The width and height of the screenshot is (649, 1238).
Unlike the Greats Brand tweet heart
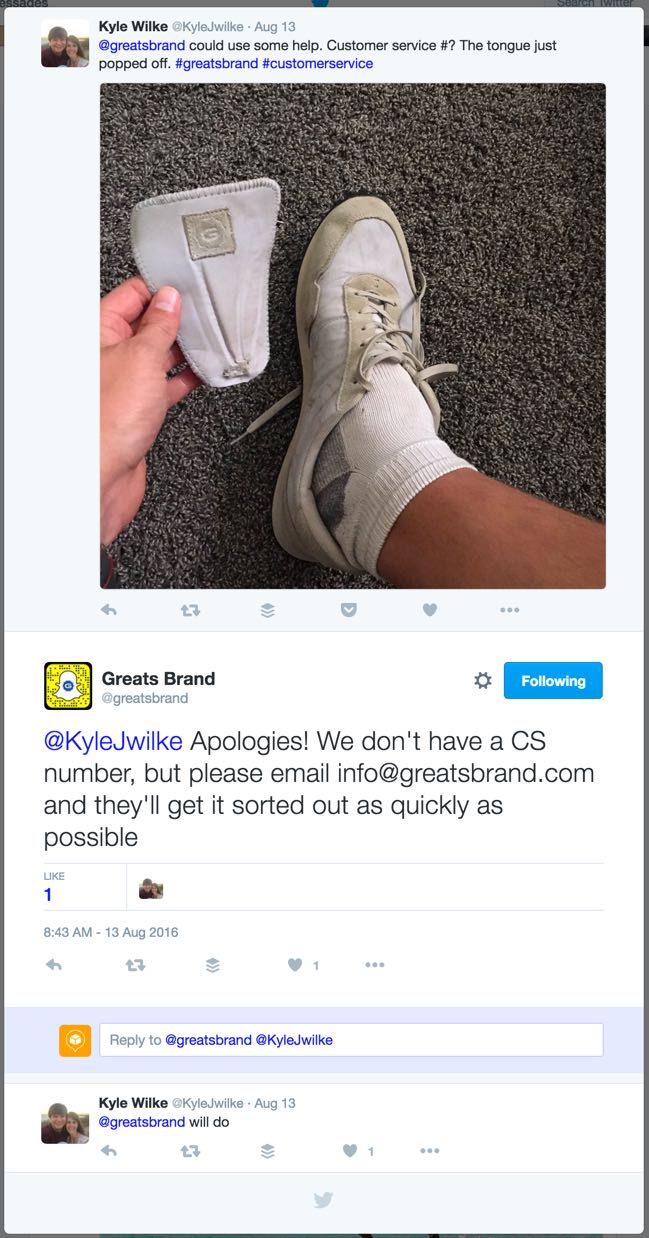tap(295, 965)
